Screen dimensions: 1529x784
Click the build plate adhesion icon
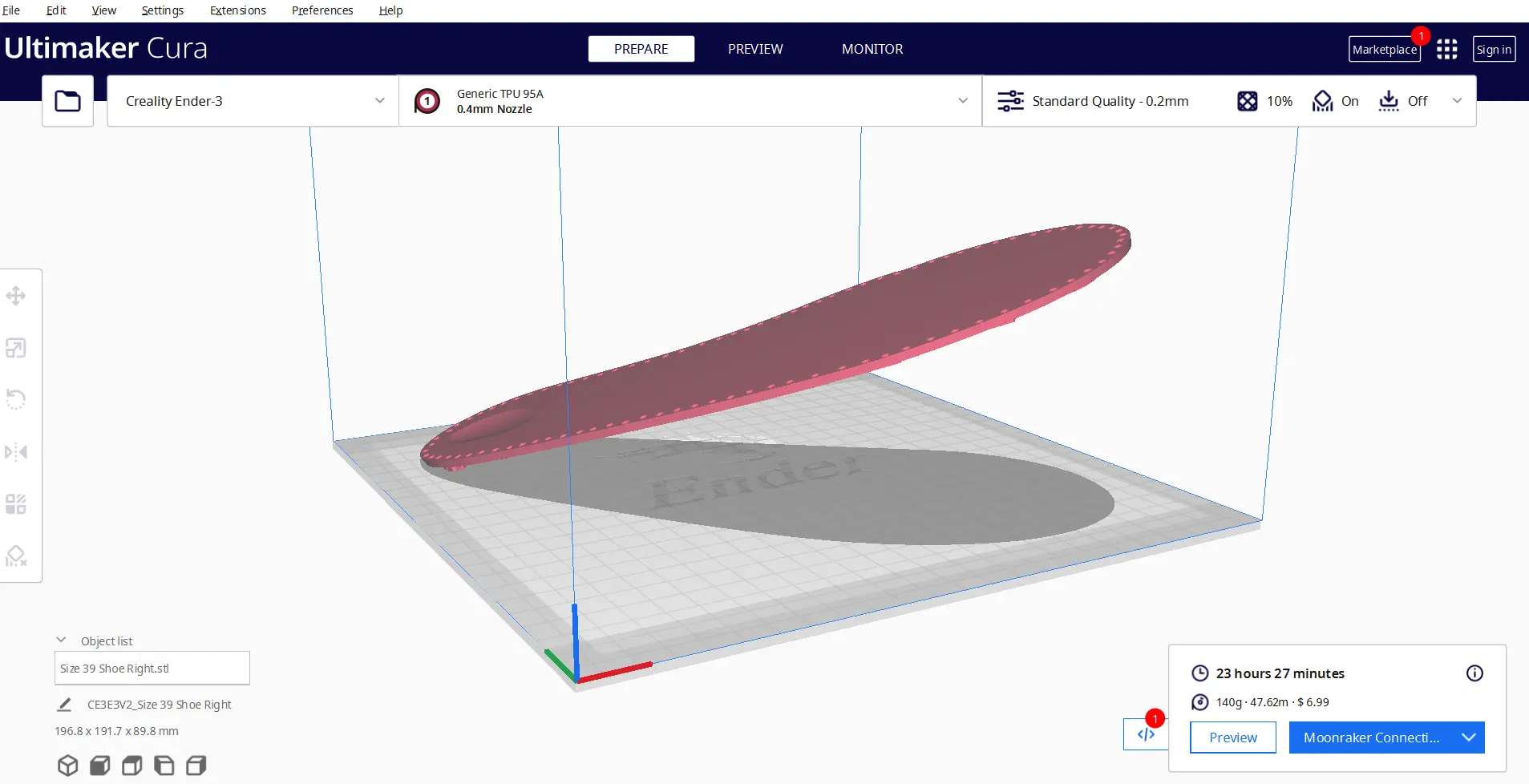point(1389,101)
